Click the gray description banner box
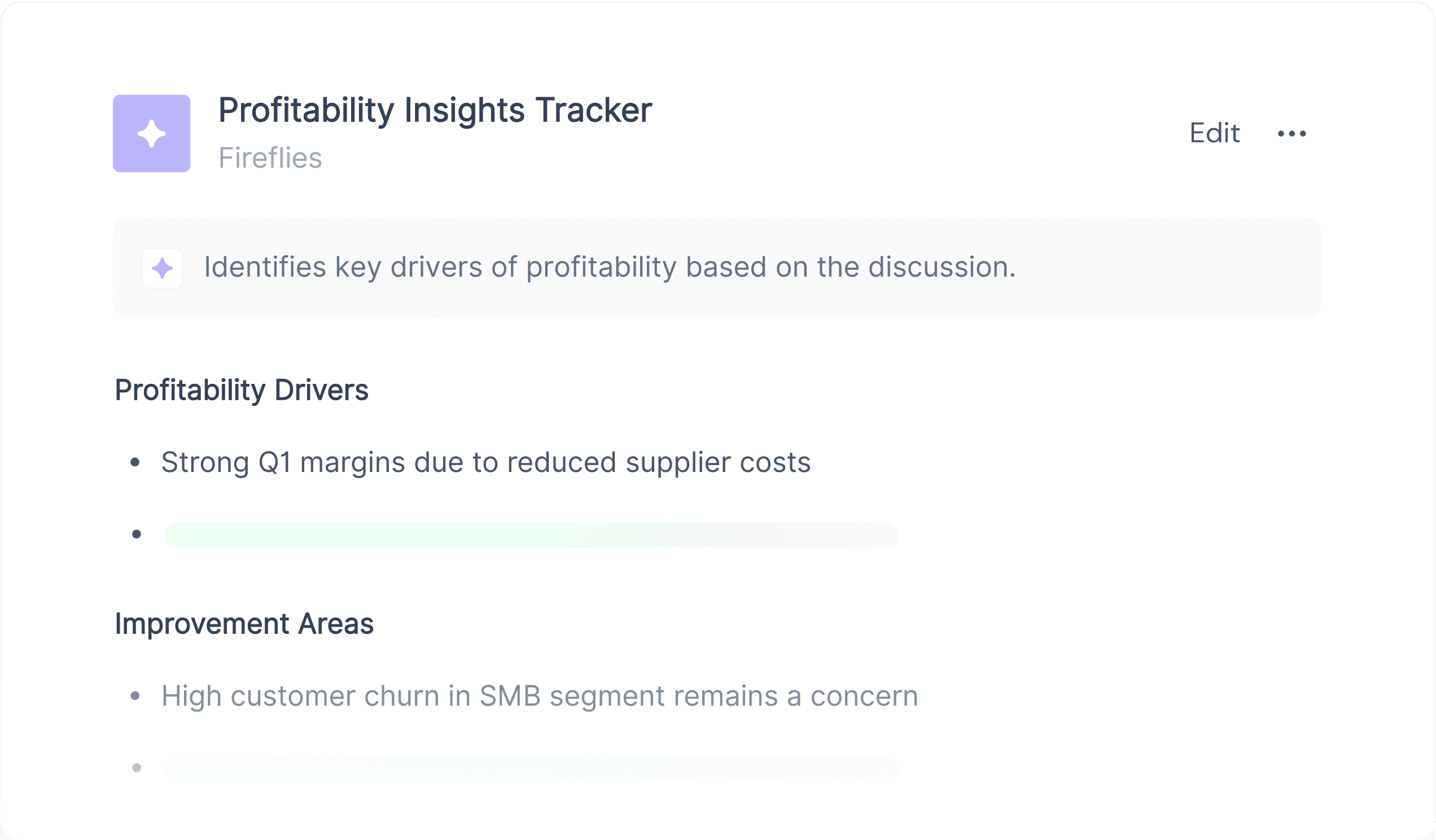The height and width of the screenshot is (840, 1436). (x=717, y=268)
